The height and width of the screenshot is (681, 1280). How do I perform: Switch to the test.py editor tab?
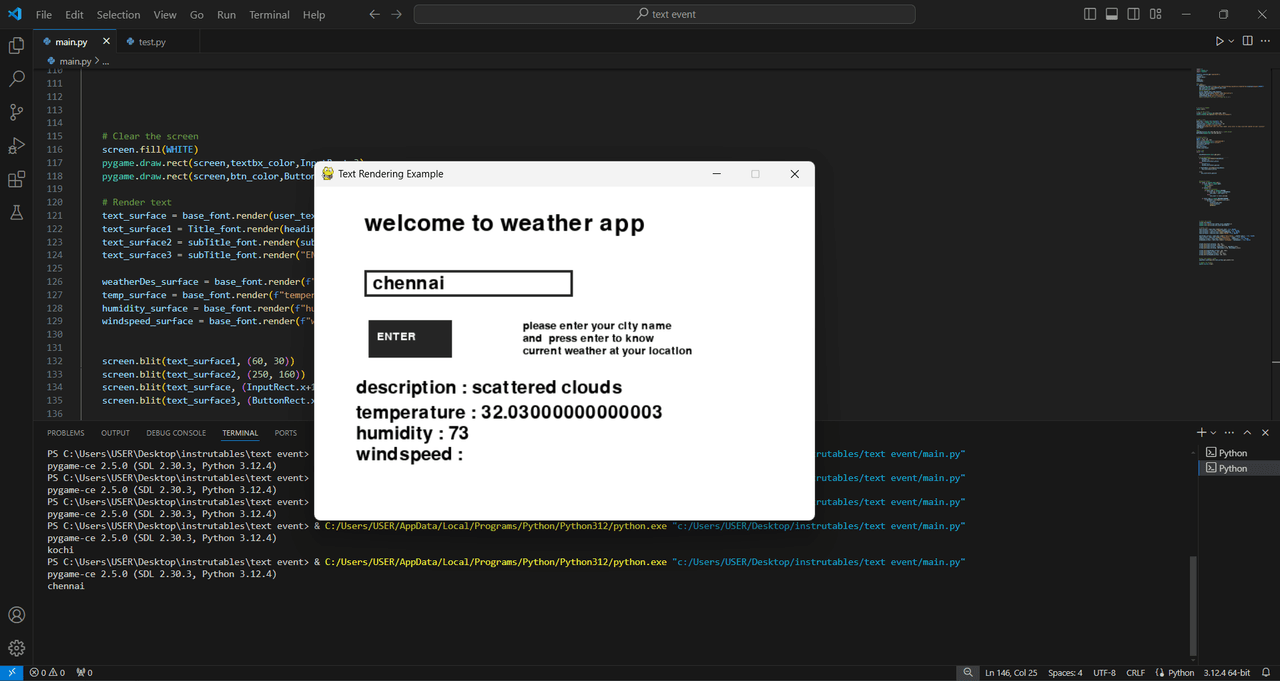coord(152,42)
